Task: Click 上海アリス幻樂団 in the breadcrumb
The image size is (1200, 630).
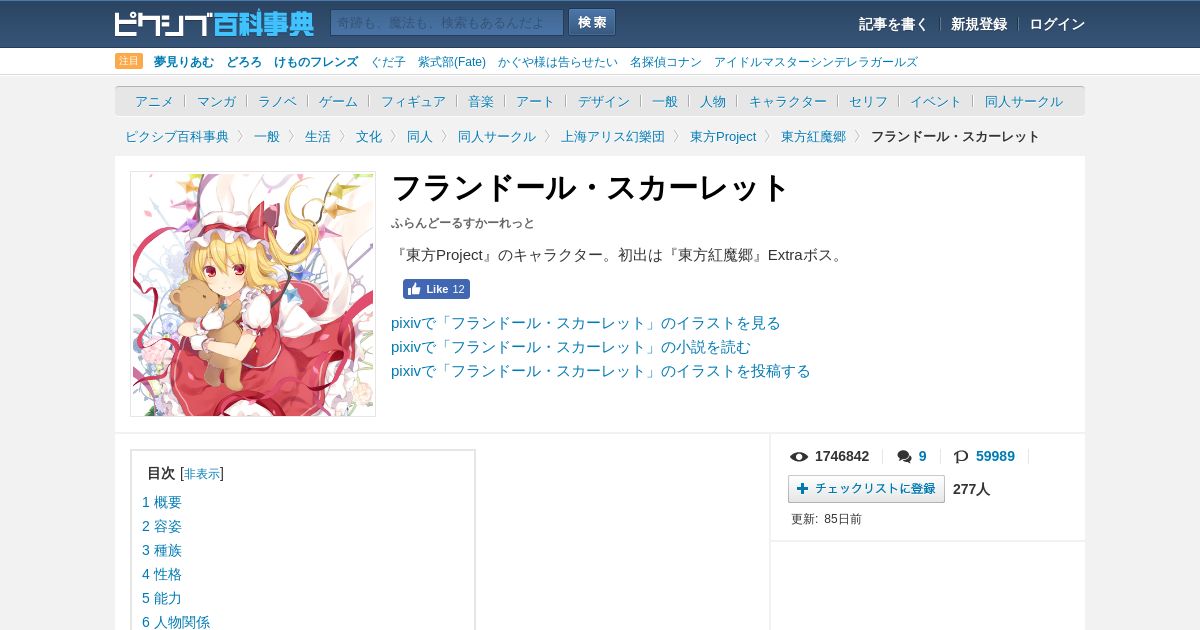Action: (x=613, y=136)
